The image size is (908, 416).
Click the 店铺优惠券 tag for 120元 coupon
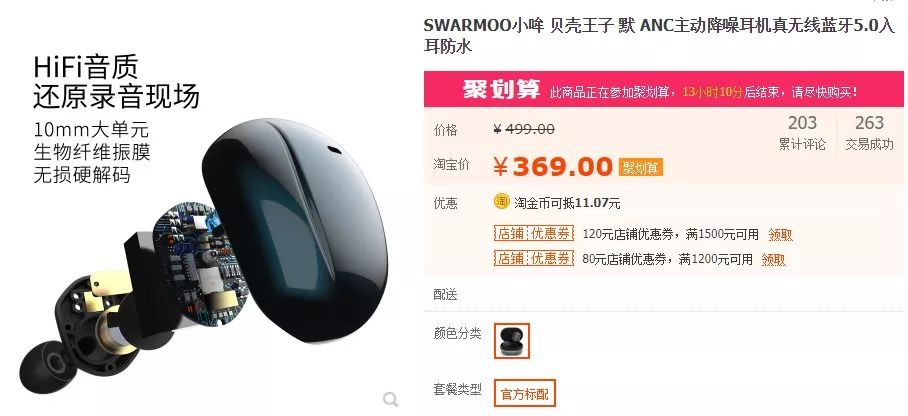[533, 233]
